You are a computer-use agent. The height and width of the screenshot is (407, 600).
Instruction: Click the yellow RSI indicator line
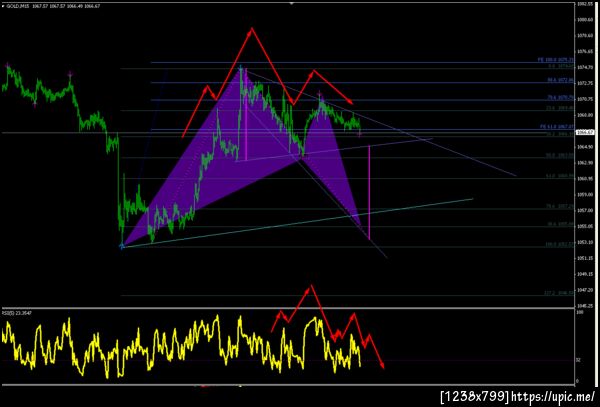[181, 346]
